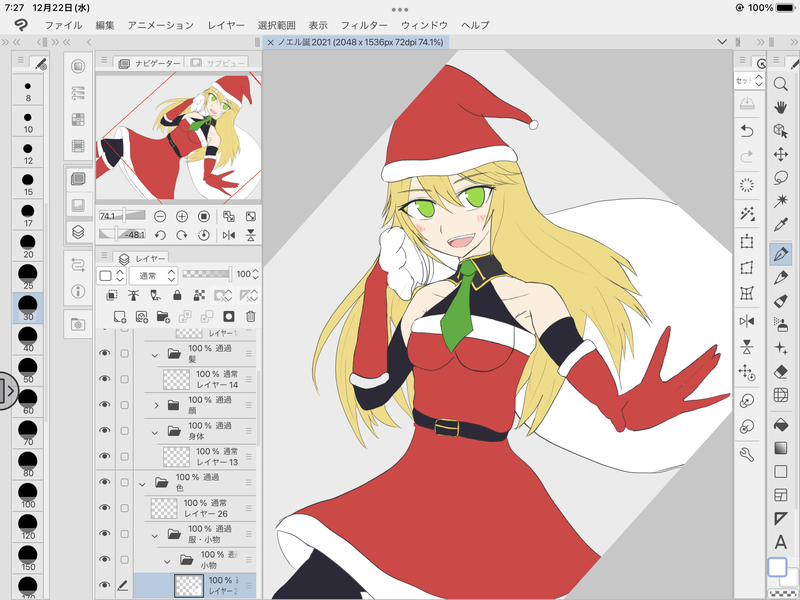Viewport: 800px width, 600px height.
Task: Select the Airbrush tool
Action: tap(780, 324)
